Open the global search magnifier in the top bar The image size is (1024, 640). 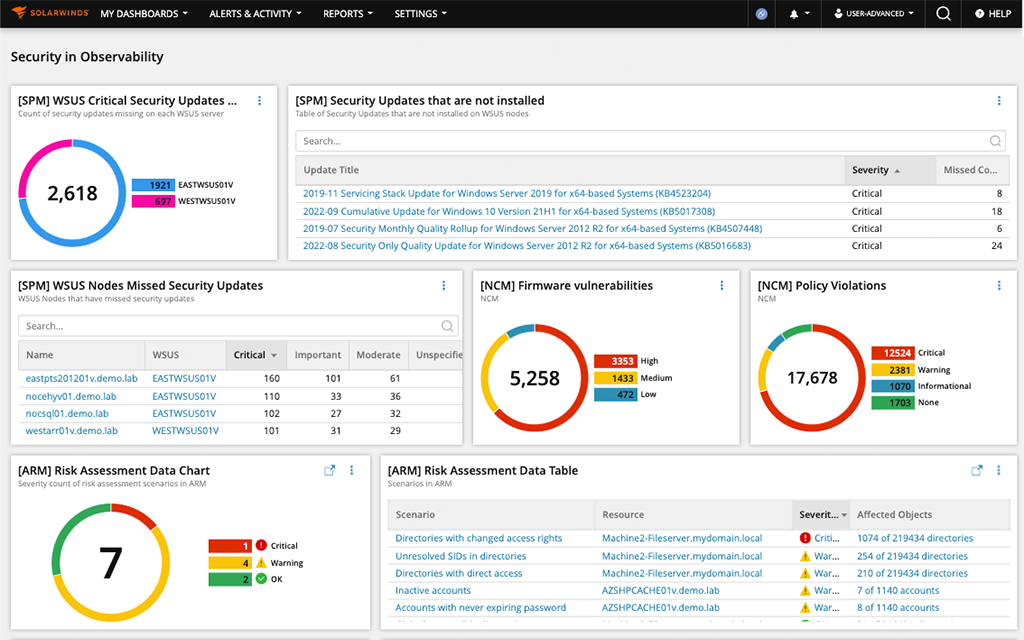[x=941, y=14]
